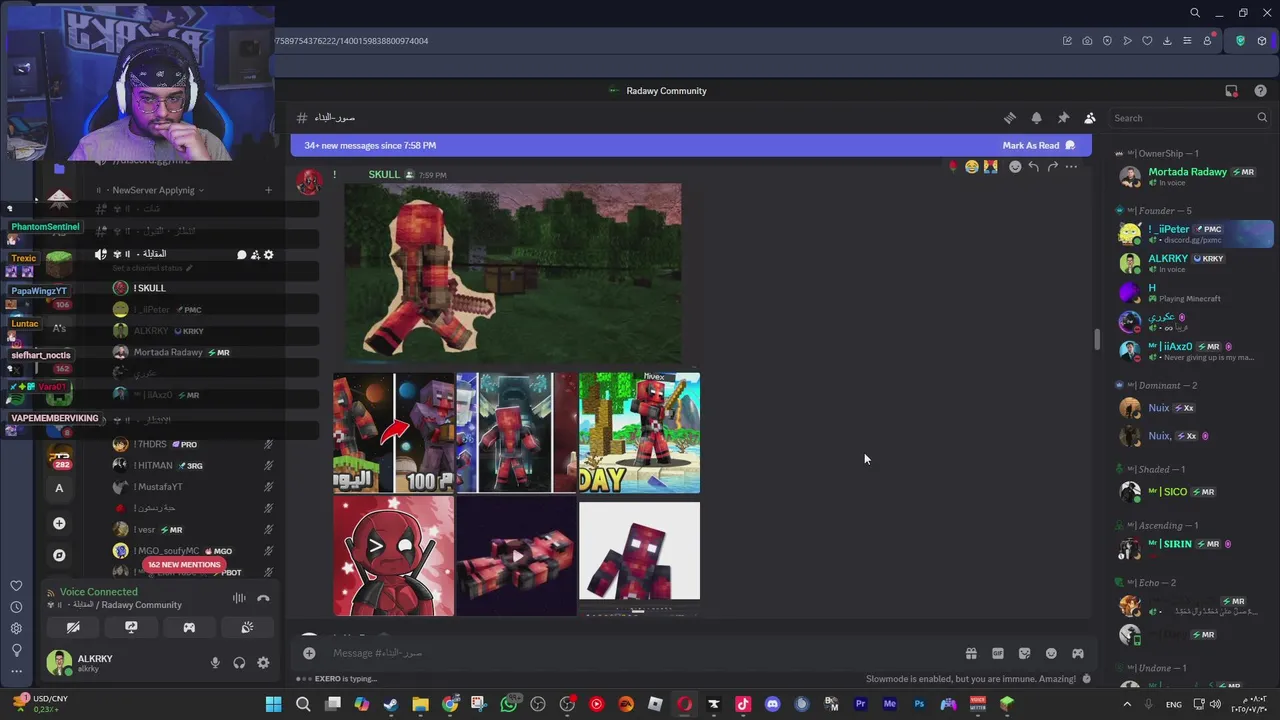
Task: Toggle microphone mute for ALKRKY
Action: [215, 663]
